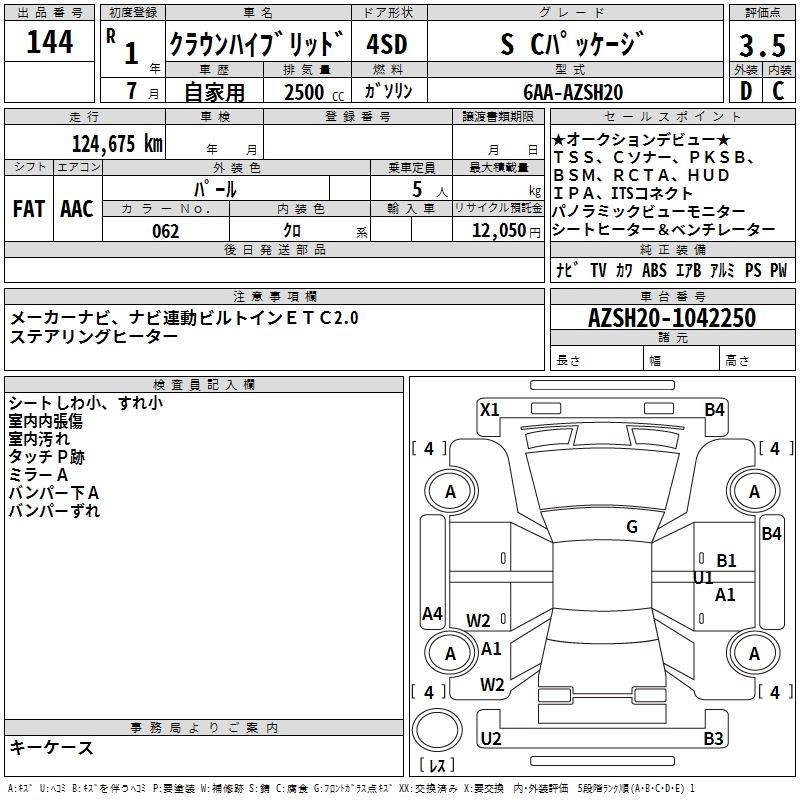Image resolution: width=800 pixels, height=800 pixels.
Task: Click the ステアリングヒーター note
Action: coord(94,336)
